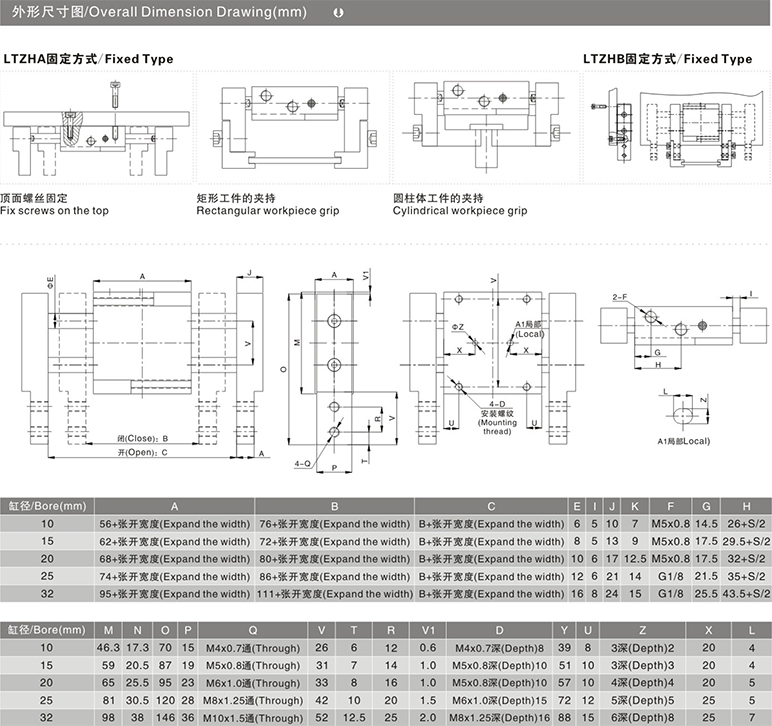
Task: Click the '6深(Depth)8' cell
Action: (643, 718)
